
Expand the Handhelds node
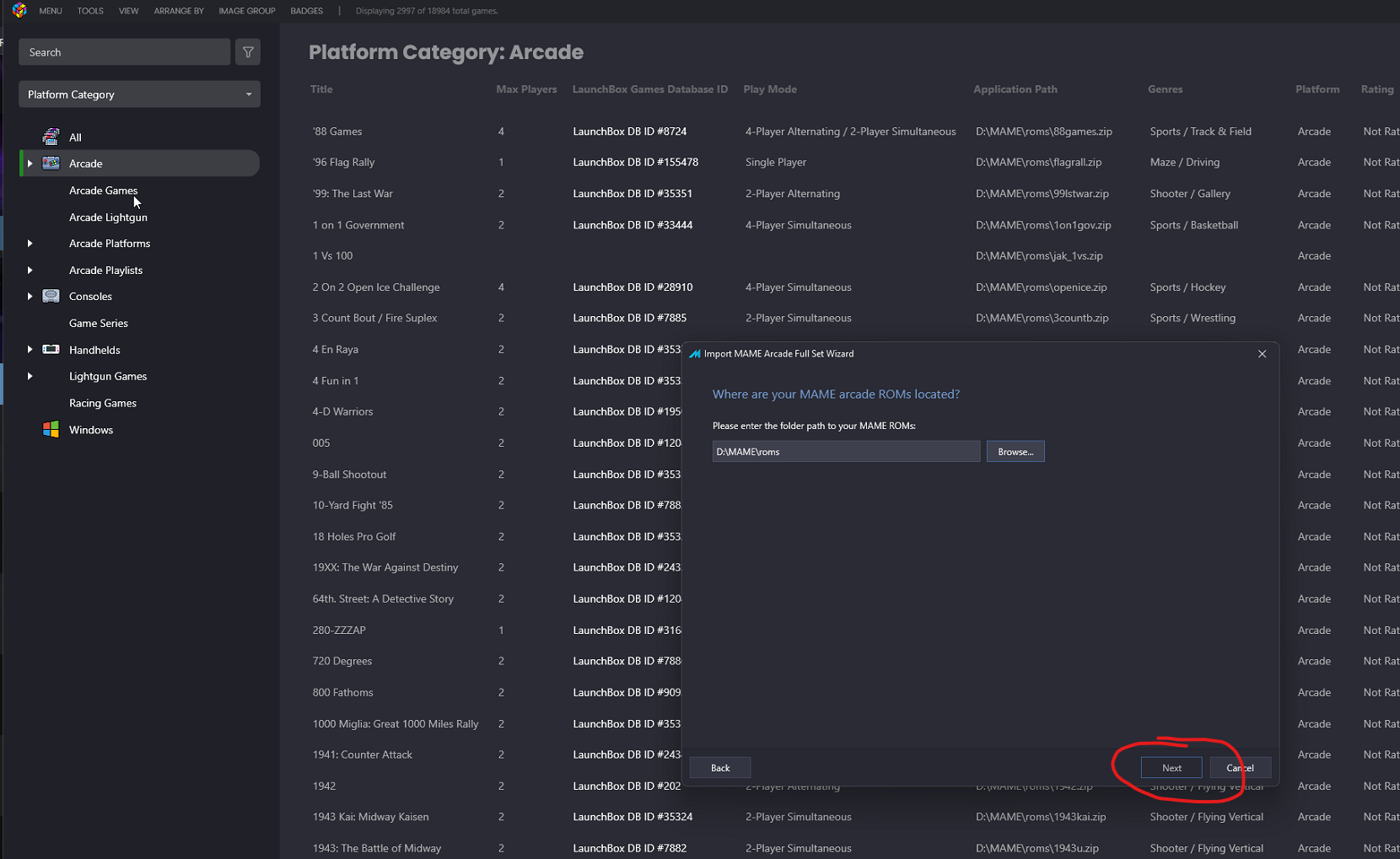click(x=30, y=350)
